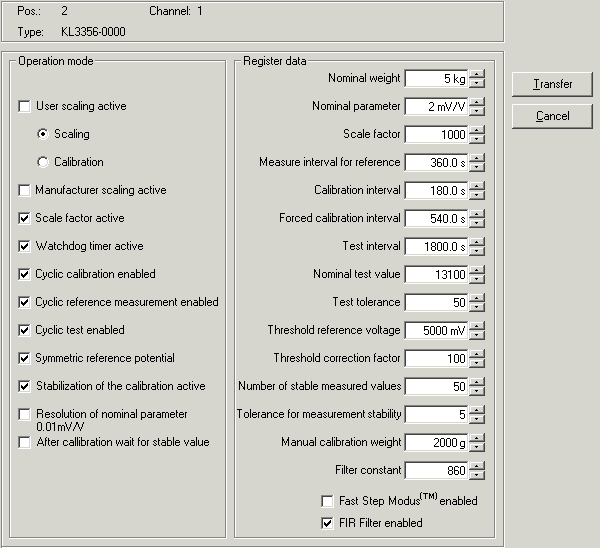The image size is (600, 548).
Task: Decrease Threshold reference voltage value
Action: tap(477, 334)
